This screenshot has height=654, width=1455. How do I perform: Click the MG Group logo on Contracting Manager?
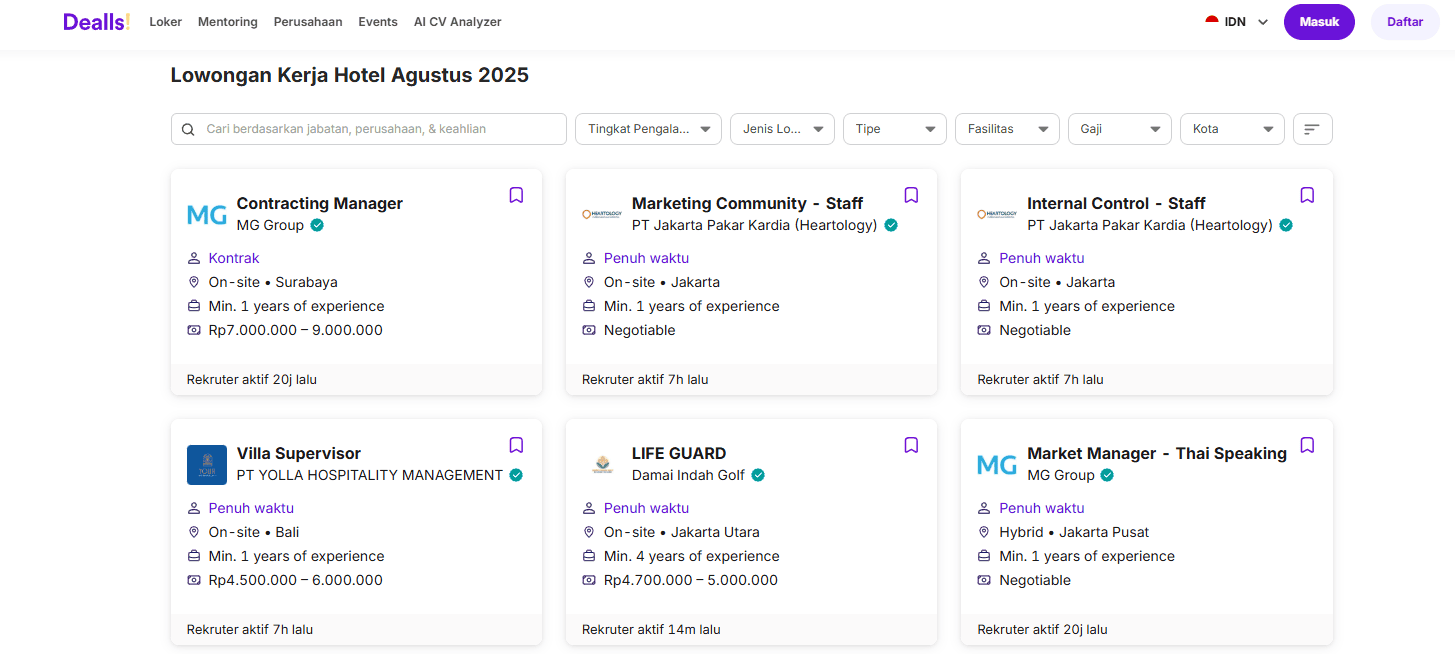[207, 214]
